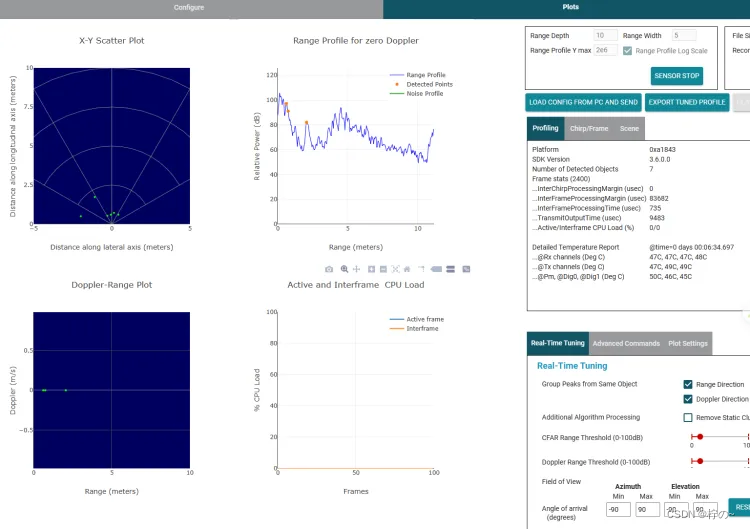This screenshot has height=529, width=750.
Task: Click LOAD CONFIG FROM PC AND SEND
Action: [583, 102]
